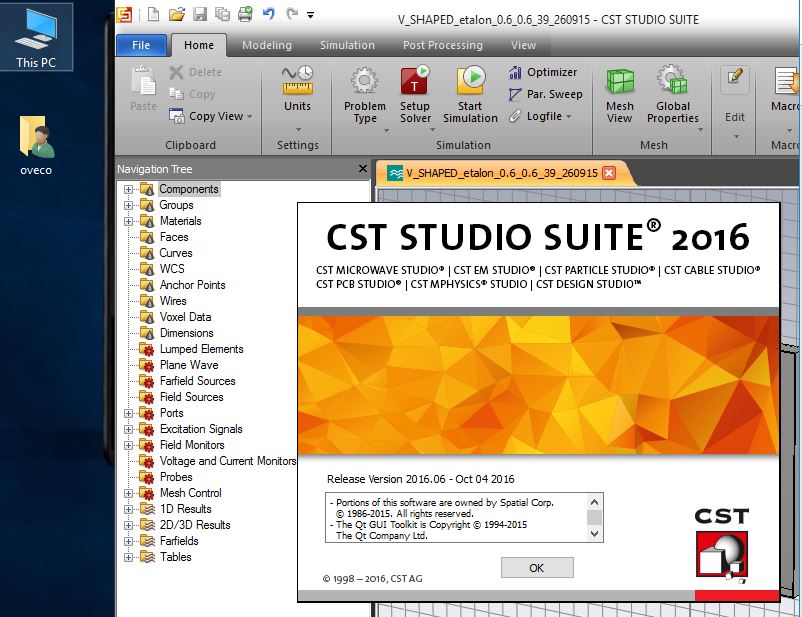Undo the last action
Screen dimensions: 802x617
click(269, 14)
